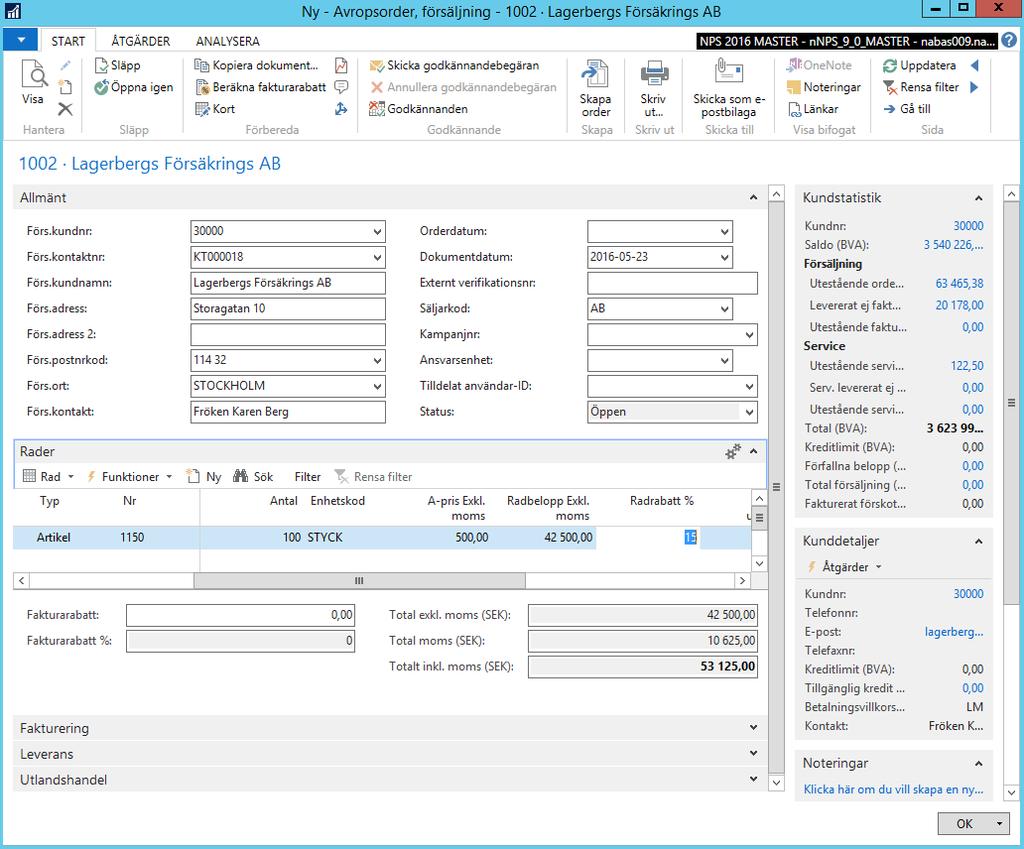This screenshot has width=1024, height=849.
Task: Click the Visa icon in the ribbon
Action: pyautogui.click(x=33, y=82)
